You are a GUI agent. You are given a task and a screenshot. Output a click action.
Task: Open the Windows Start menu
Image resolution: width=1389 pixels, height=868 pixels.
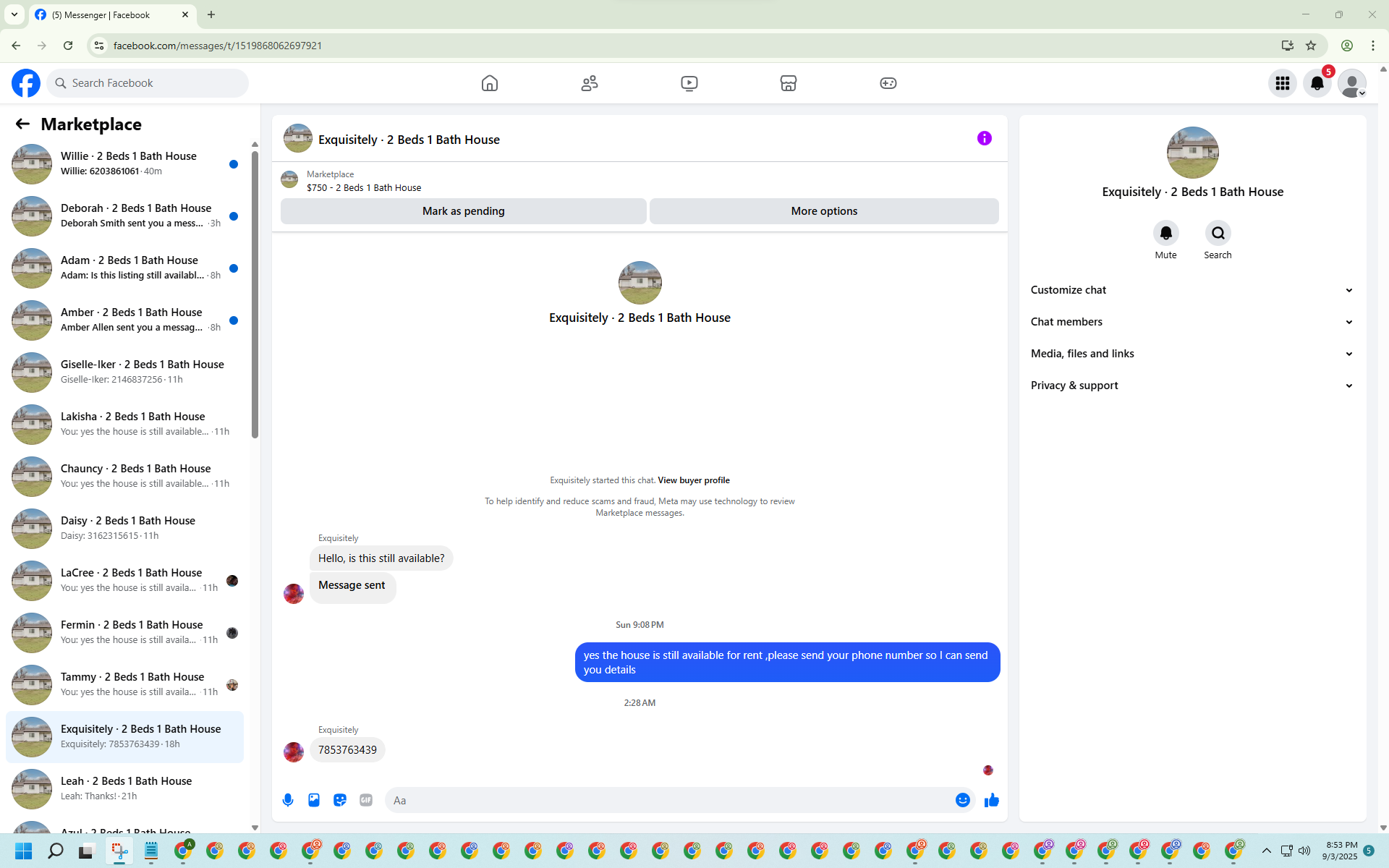[x=24, y=851]
